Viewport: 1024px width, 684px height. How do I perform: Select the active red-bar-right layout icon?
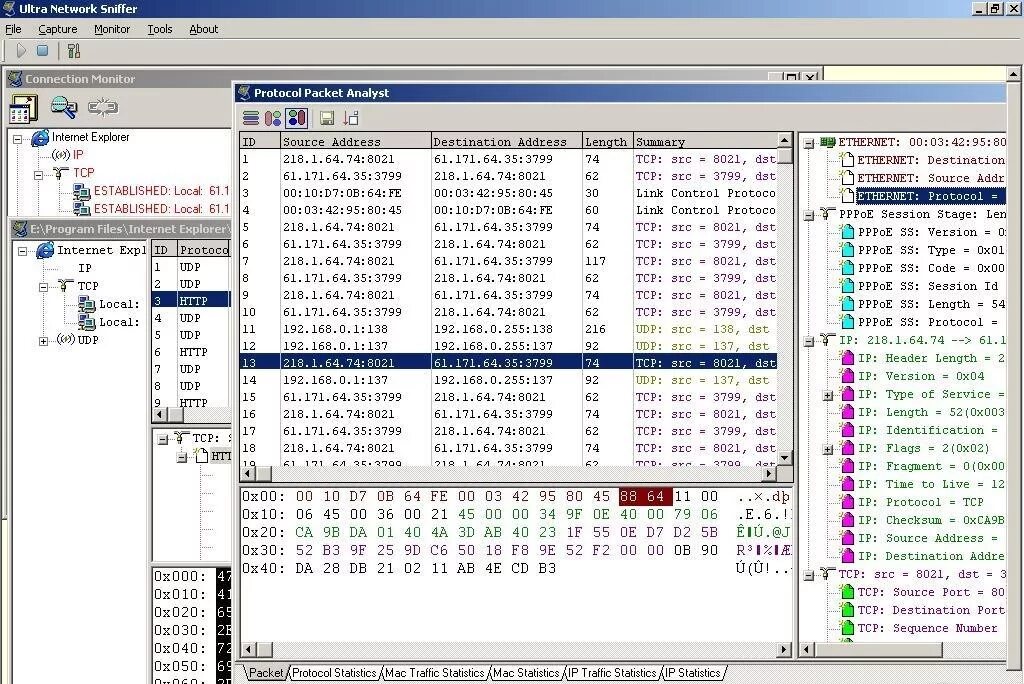[x=296, y=118]
